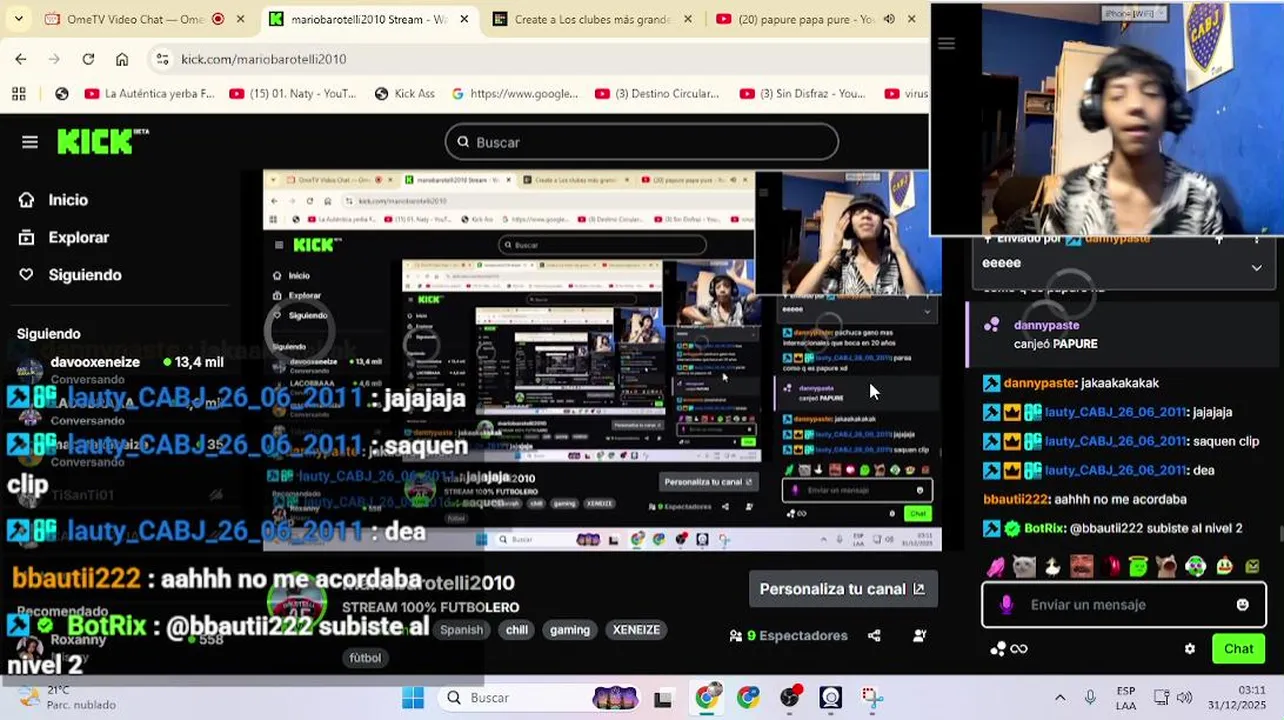View site information for kick.com
Viewport: 1284px width, 720px height.
pos(163,59)
